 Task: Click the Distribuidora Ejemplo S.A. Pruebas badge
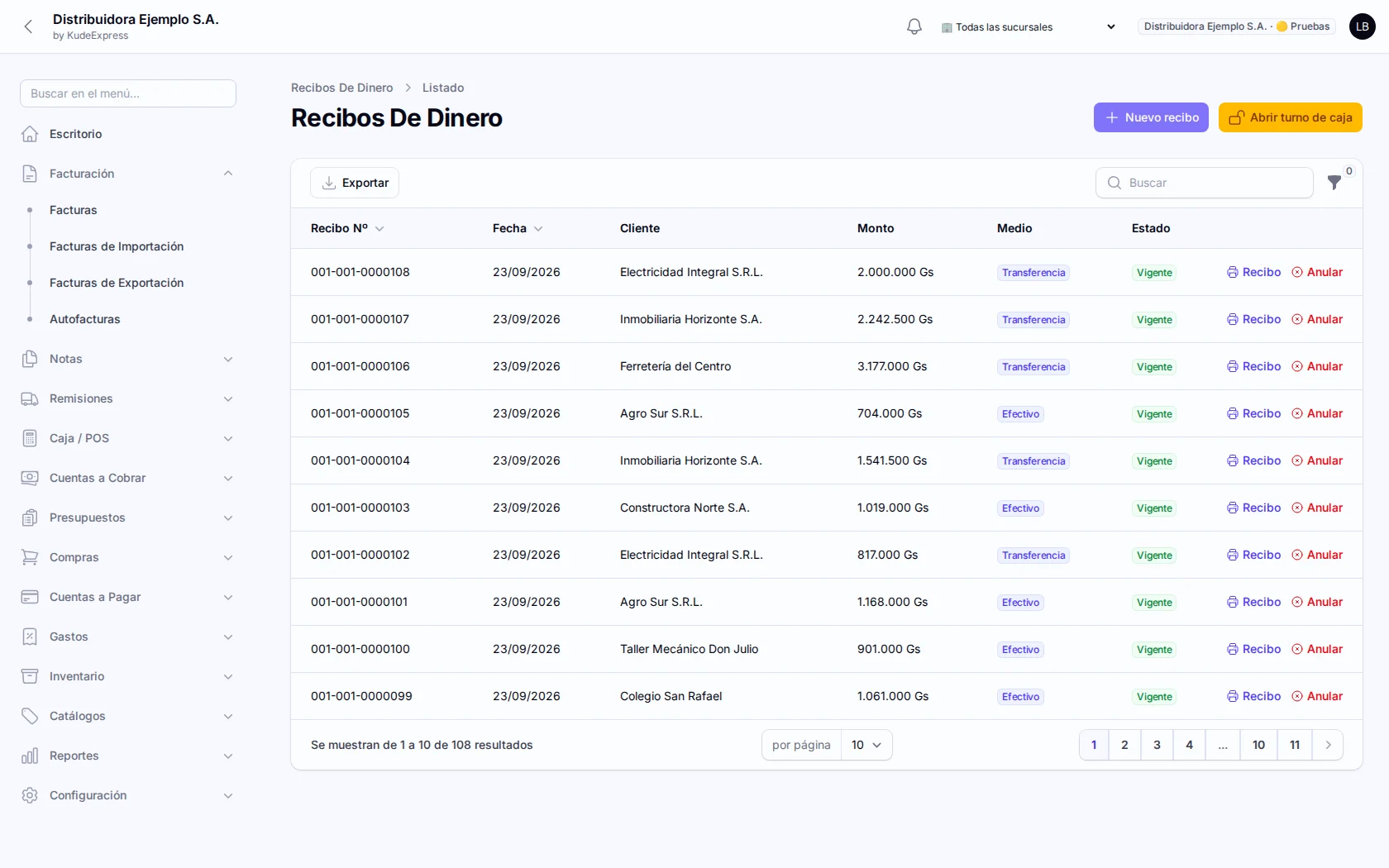coord(1237,26)
